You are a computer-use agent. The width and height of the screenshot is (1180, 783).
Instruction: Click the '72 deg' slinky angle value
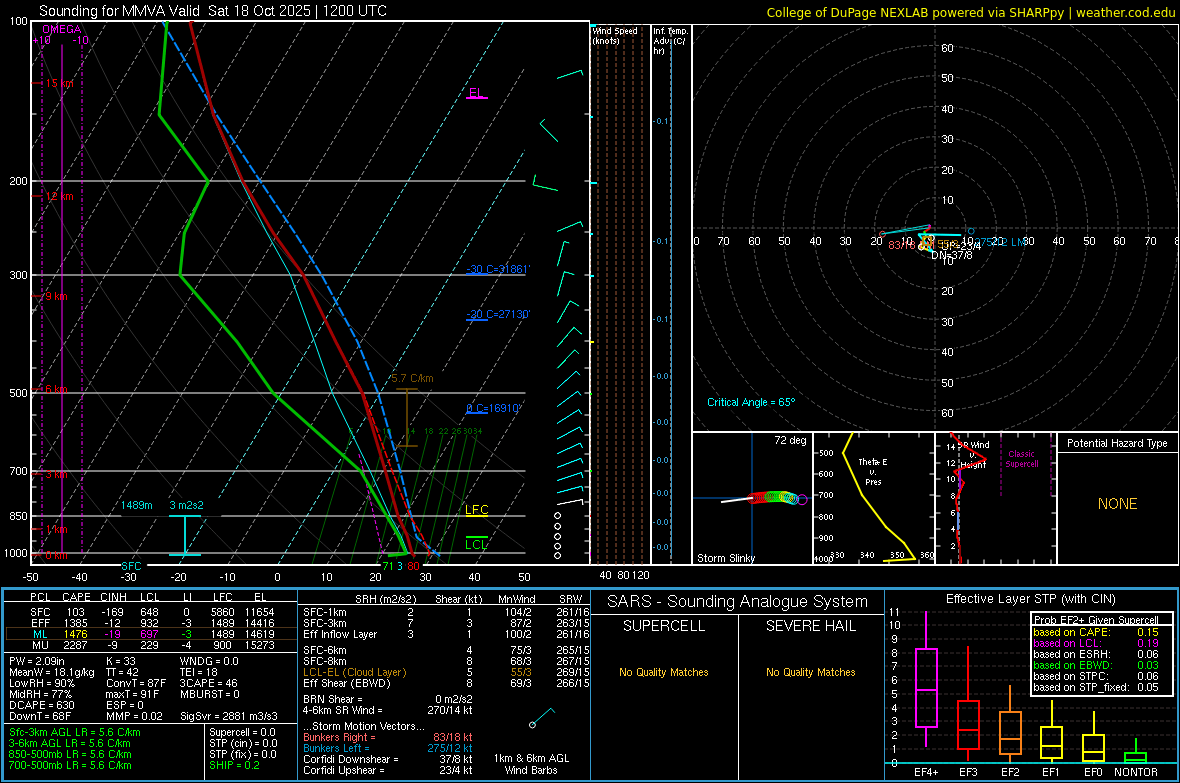tap(790, 440)
